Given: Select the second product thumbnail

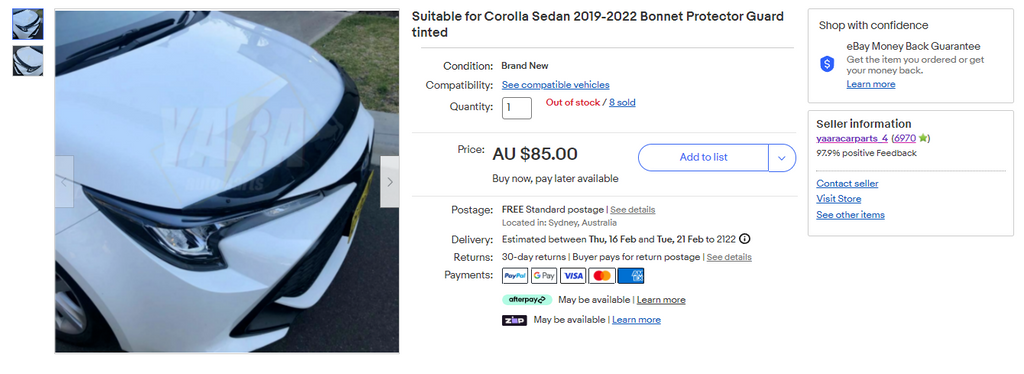Looking at the screenshot, I should tap(28, 61).
